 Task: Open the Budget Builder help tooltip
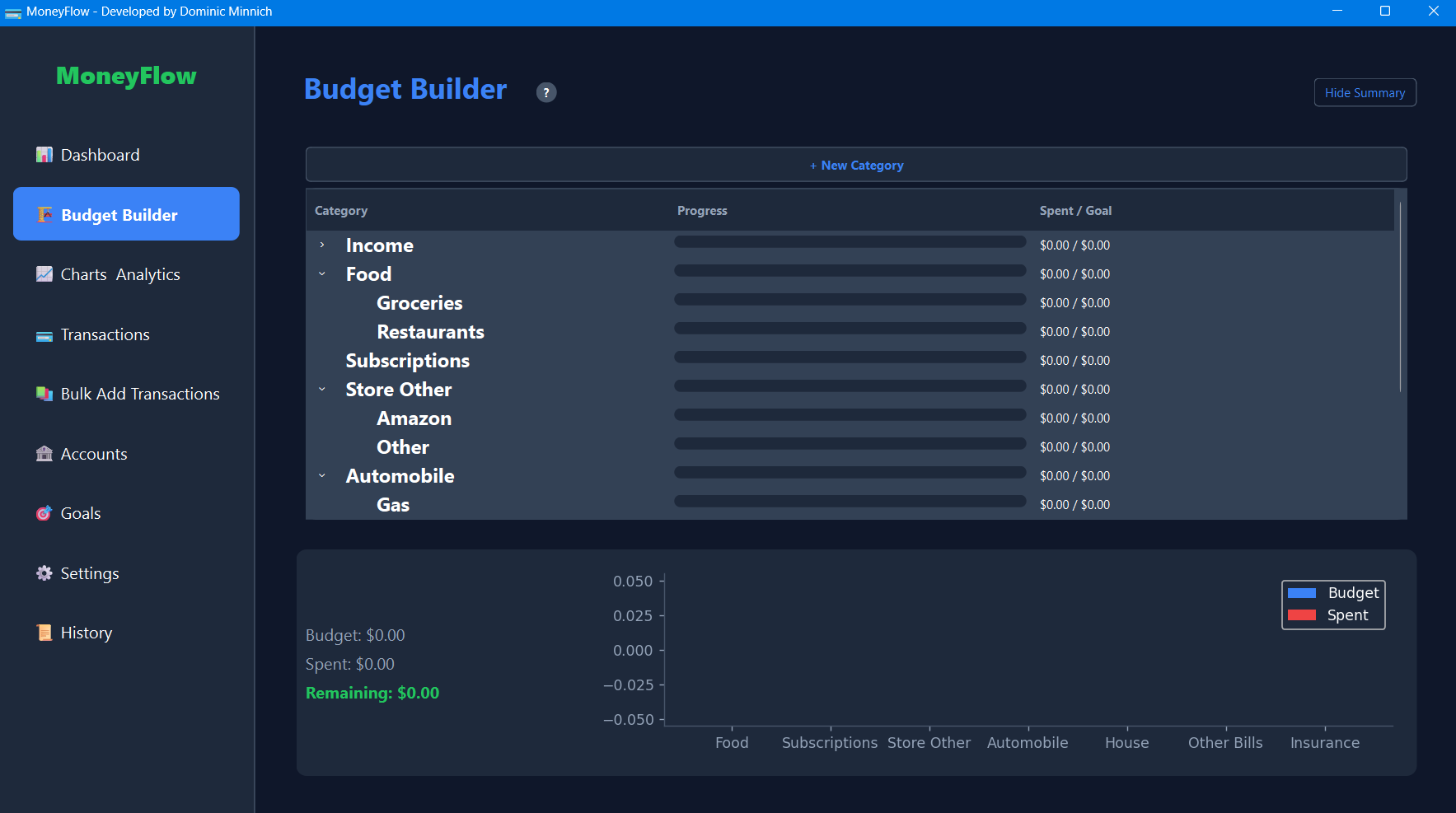[545, 92]
